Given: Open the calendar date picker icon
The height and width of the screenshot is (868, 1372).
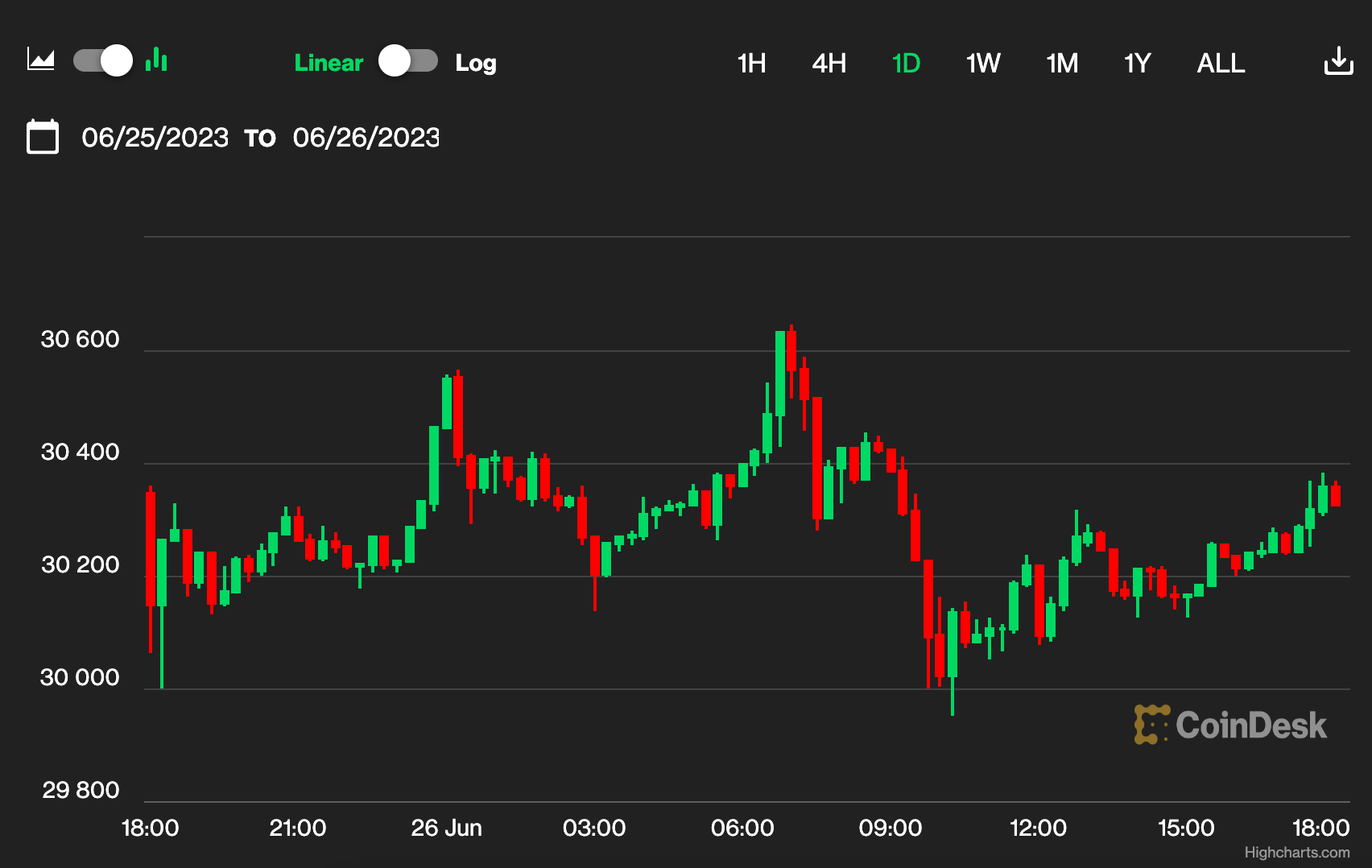Looking at the screenshot, I should (43, 136).
